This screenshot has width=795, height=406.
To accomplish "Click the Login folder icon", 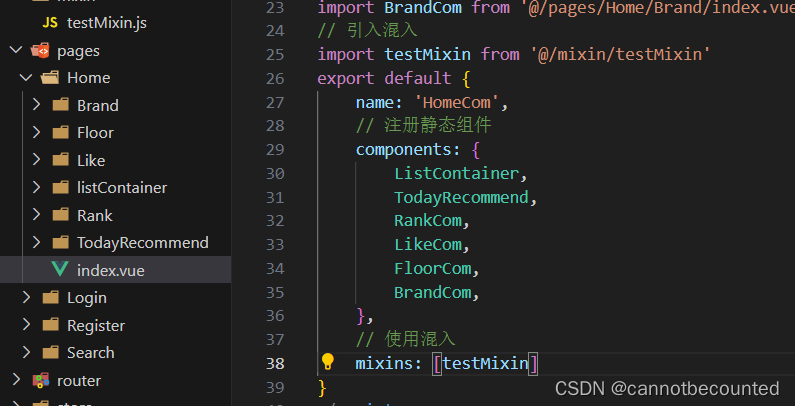I will click(x=50, y=298).
